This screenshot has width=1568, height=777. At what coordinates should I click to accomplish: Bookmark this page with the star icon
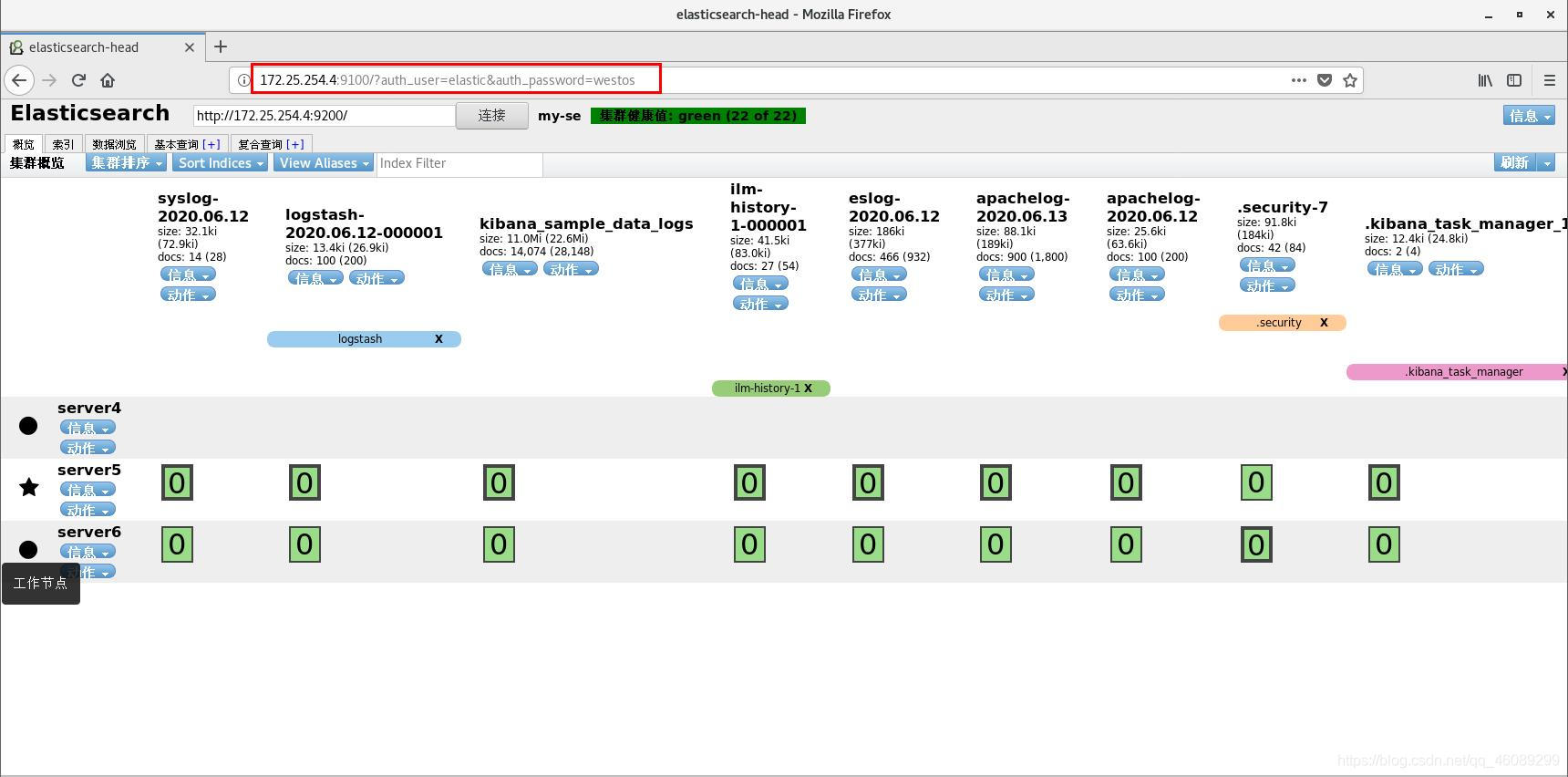[1350, 80]
